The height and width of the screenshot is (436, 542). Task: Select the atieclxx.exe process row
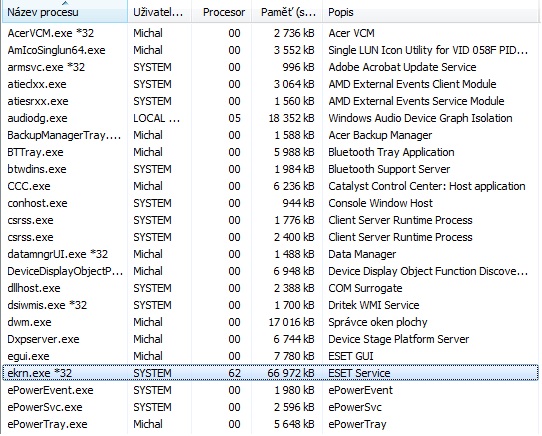271,84
